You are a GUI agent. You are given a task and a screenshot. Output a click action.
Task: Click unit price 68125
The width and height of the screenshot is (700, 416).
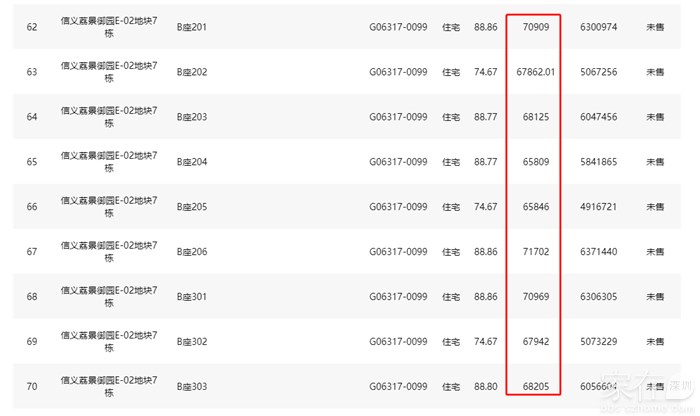click(x=536, y=117)
